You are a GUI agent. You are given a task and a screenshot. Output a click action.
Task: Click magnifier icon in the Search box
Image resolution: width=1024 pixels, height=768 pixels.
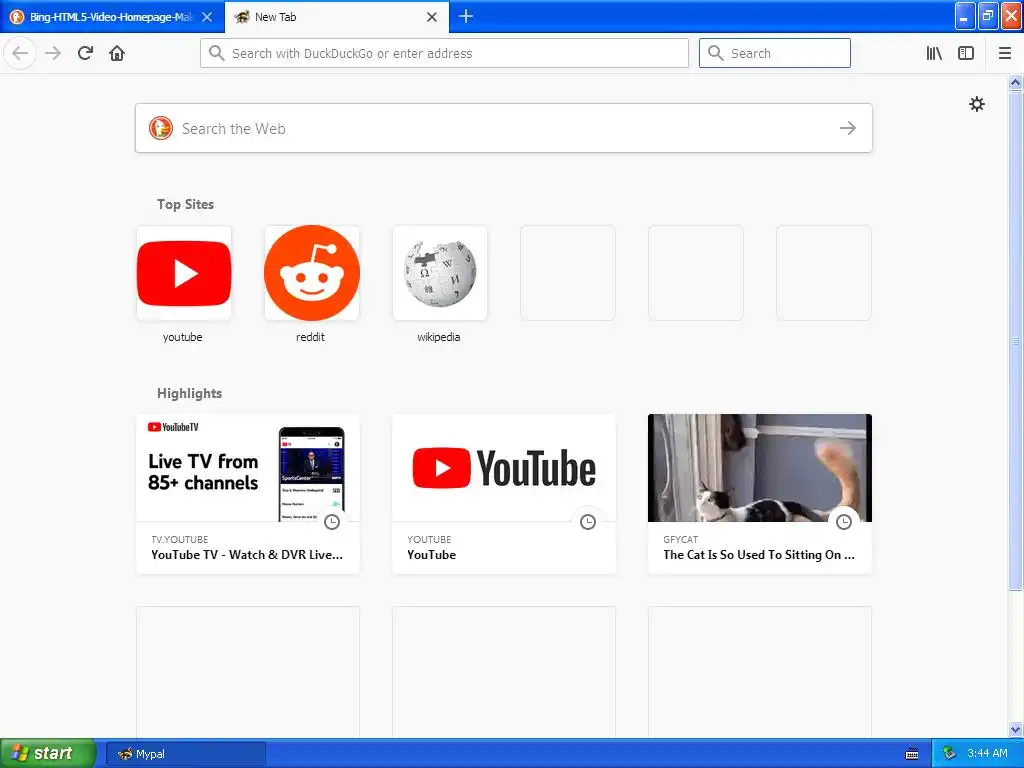tap(716, 53)
